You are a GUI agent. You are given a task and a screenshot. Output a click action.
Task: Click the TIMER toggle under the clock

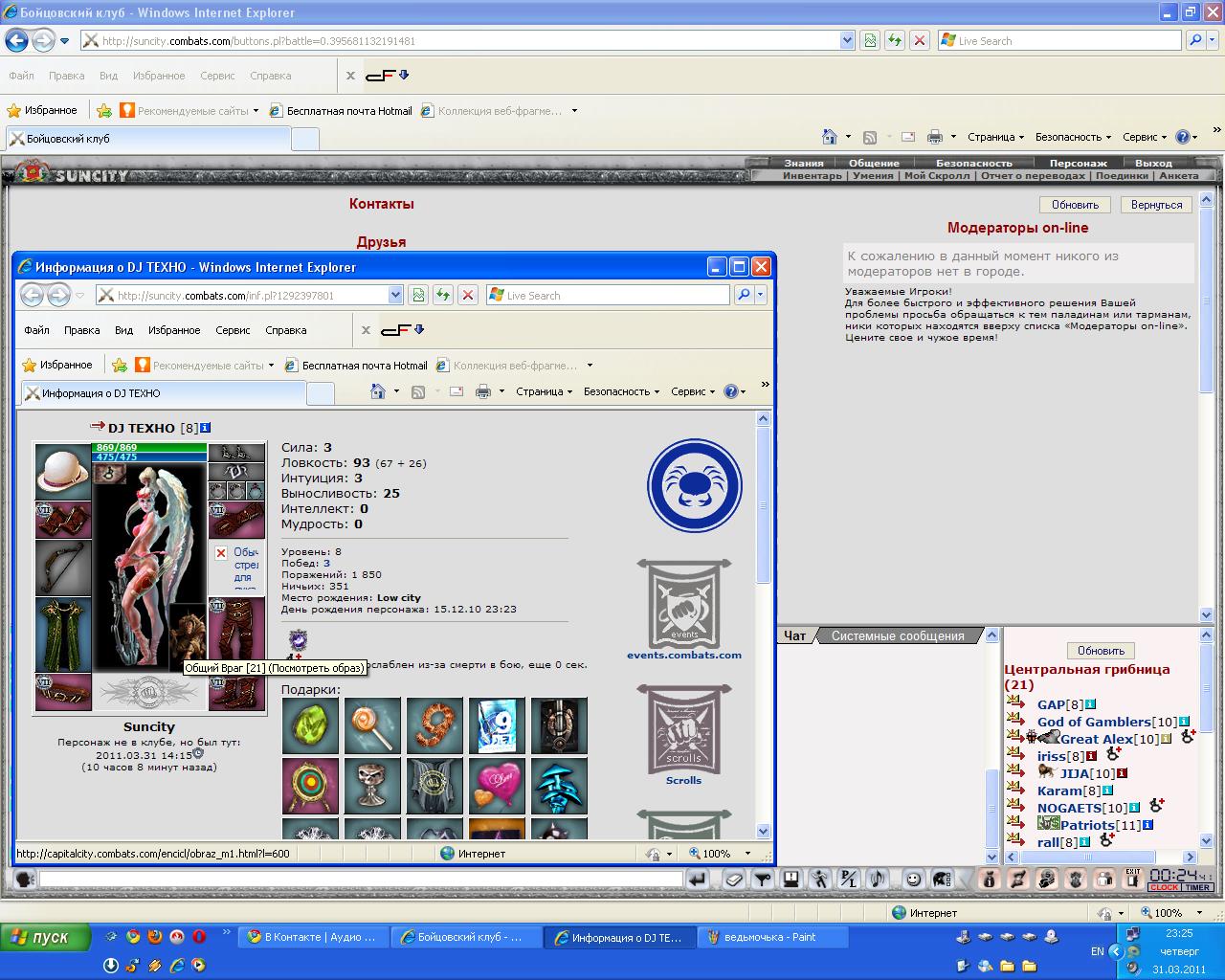(x=1196, y=887)
